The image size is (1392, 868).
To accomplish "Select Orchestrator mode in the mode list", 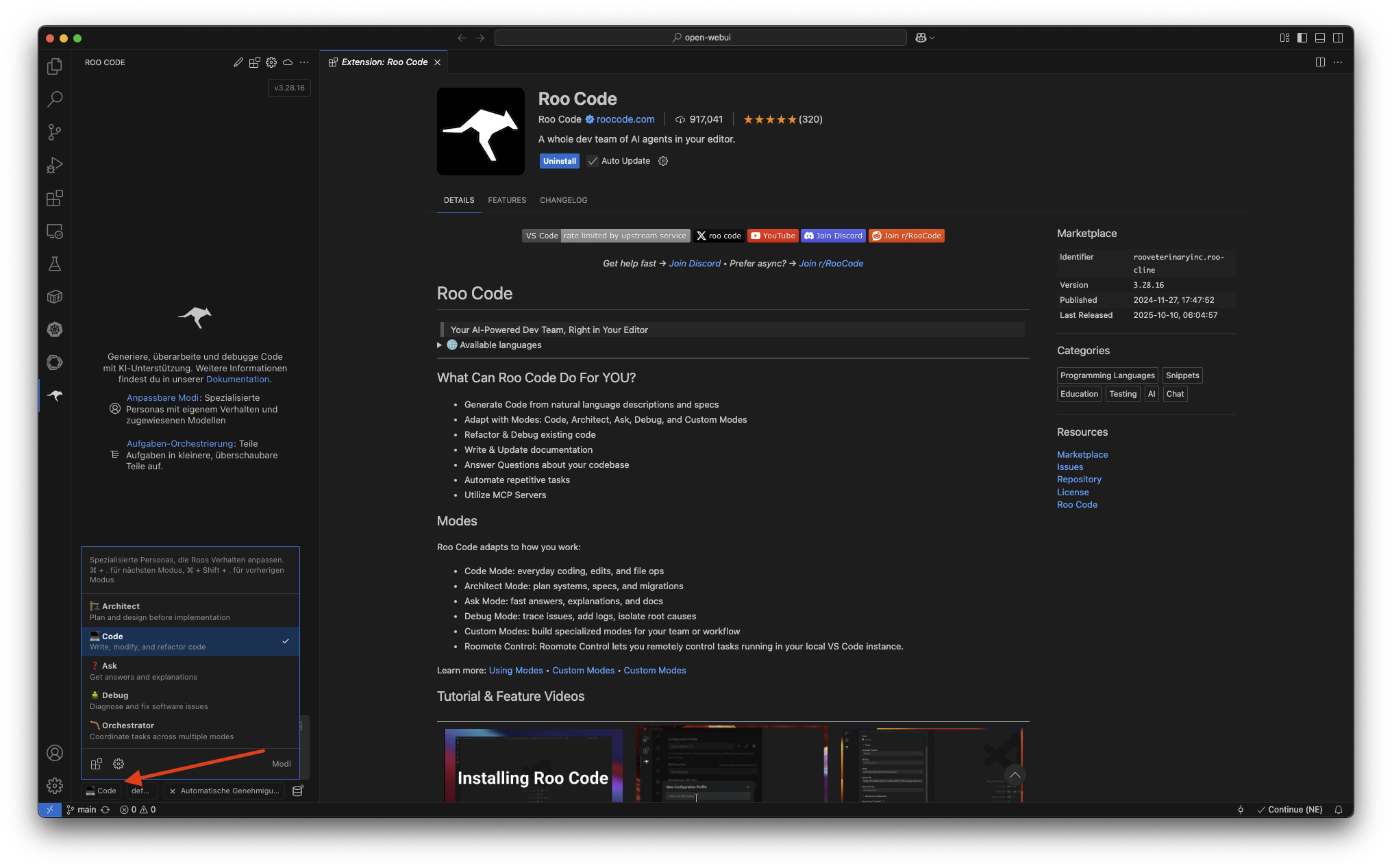I will (190, 731).
